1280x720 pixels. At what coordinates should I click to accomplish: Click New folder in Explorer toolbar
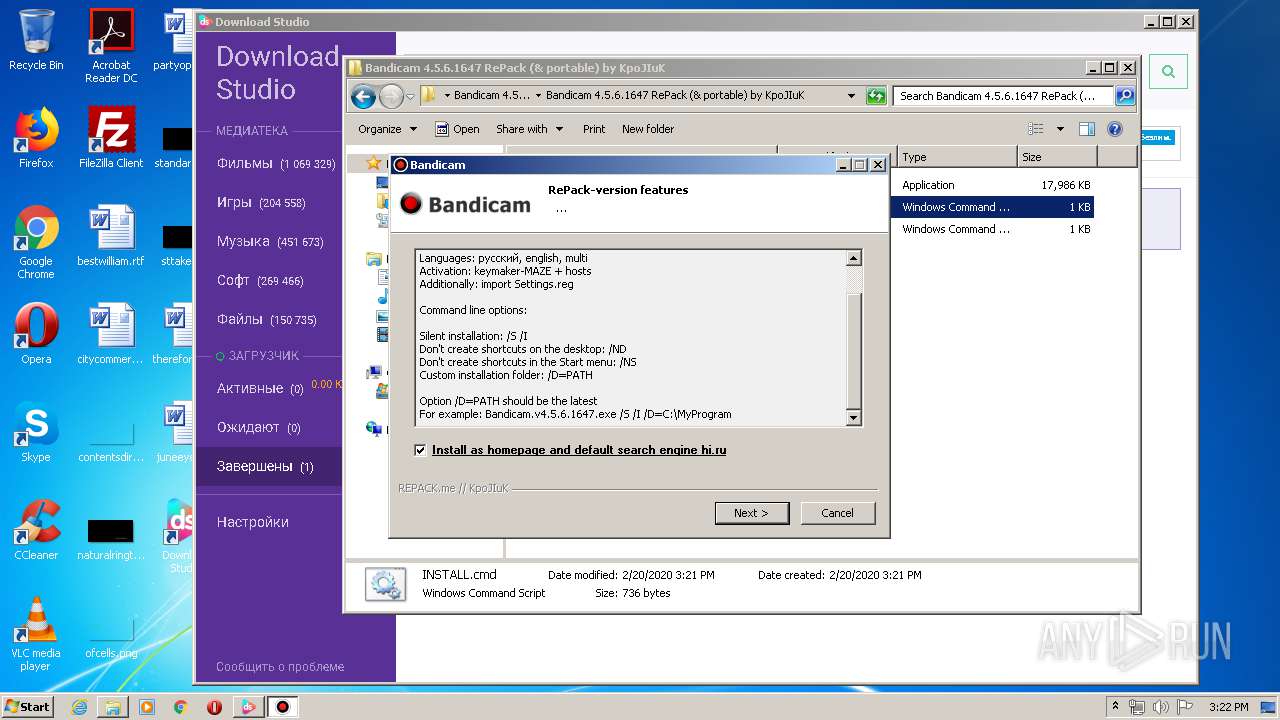648,129
